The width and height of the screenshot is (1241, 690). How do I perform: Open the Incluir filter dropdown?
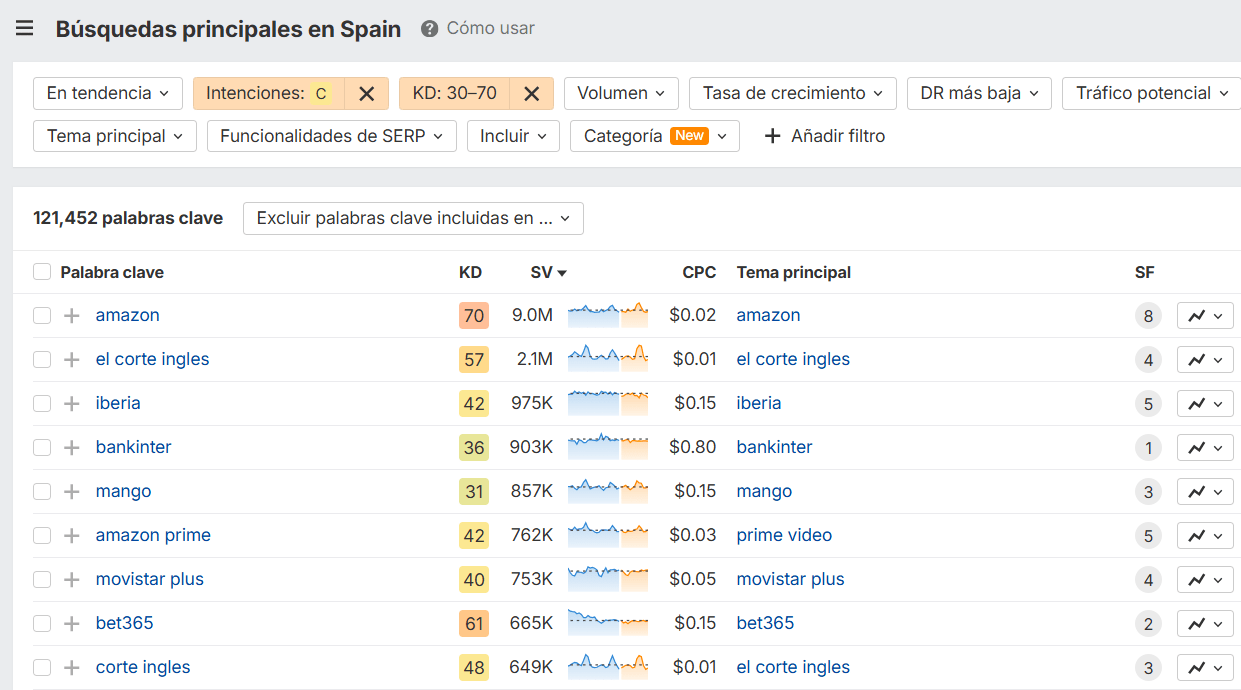click(x=513, y=136)
